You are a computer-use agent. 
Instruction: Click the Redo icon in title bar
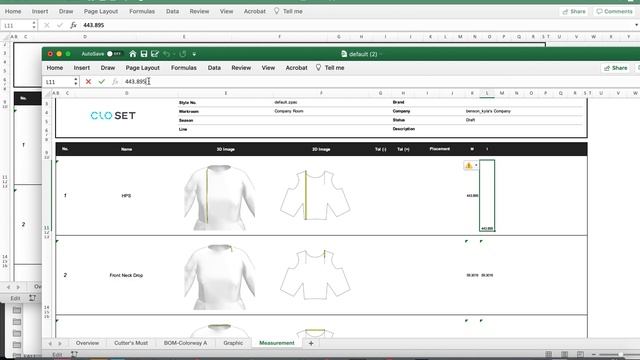click(182, 54)
